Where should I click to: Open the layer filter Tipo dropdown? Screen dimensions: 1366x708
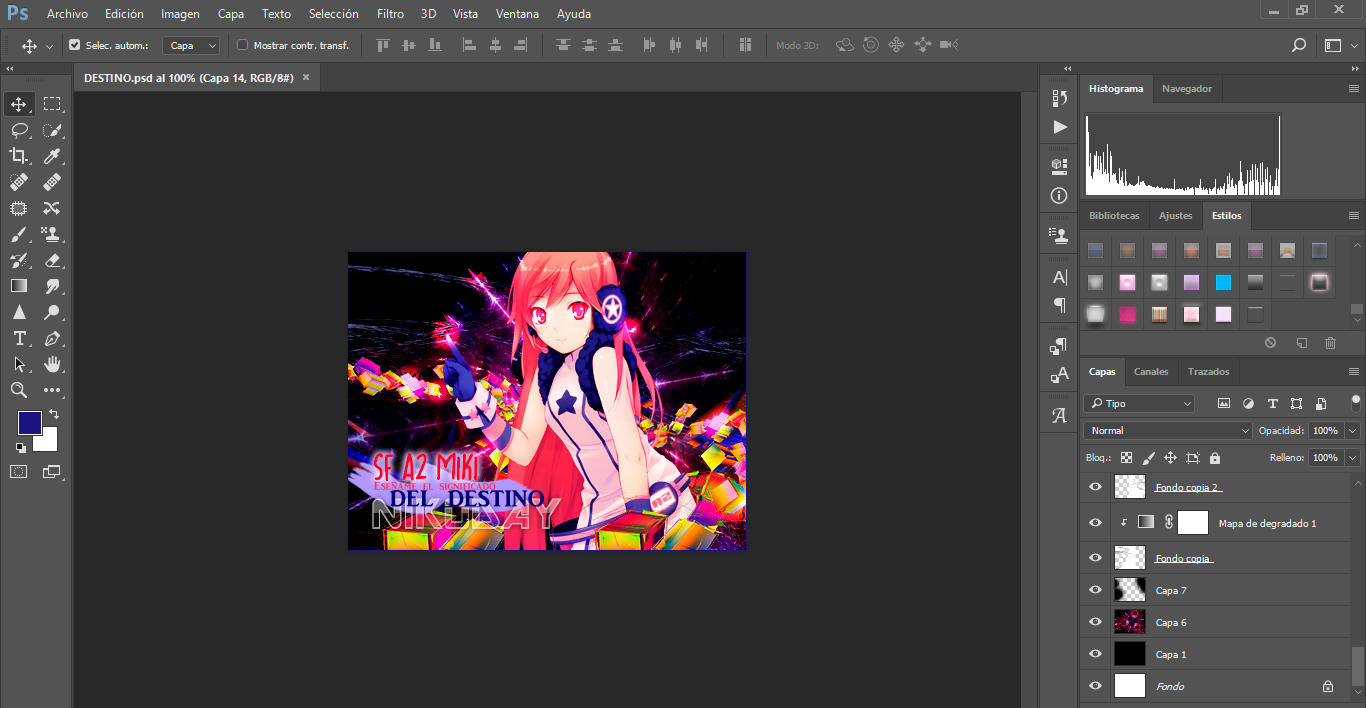(1139, 404)
